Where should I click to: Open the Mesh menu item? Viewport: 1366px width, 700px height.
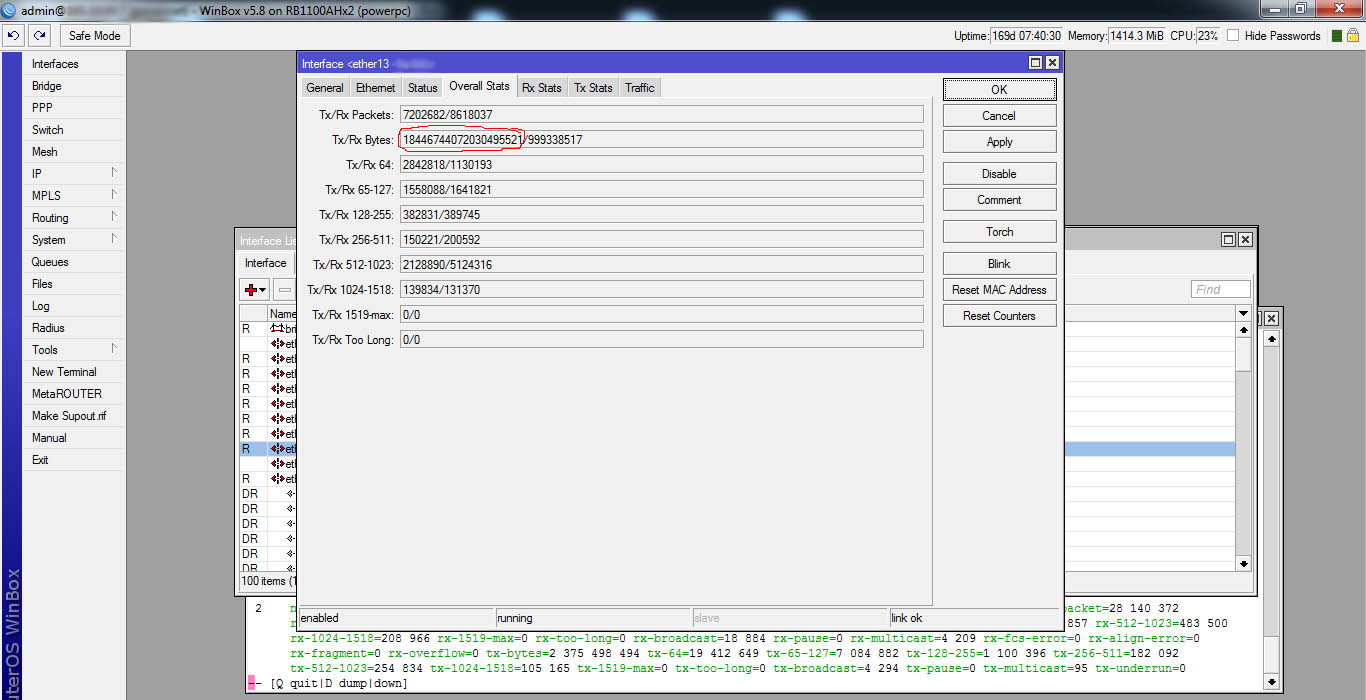pos(75,152)
